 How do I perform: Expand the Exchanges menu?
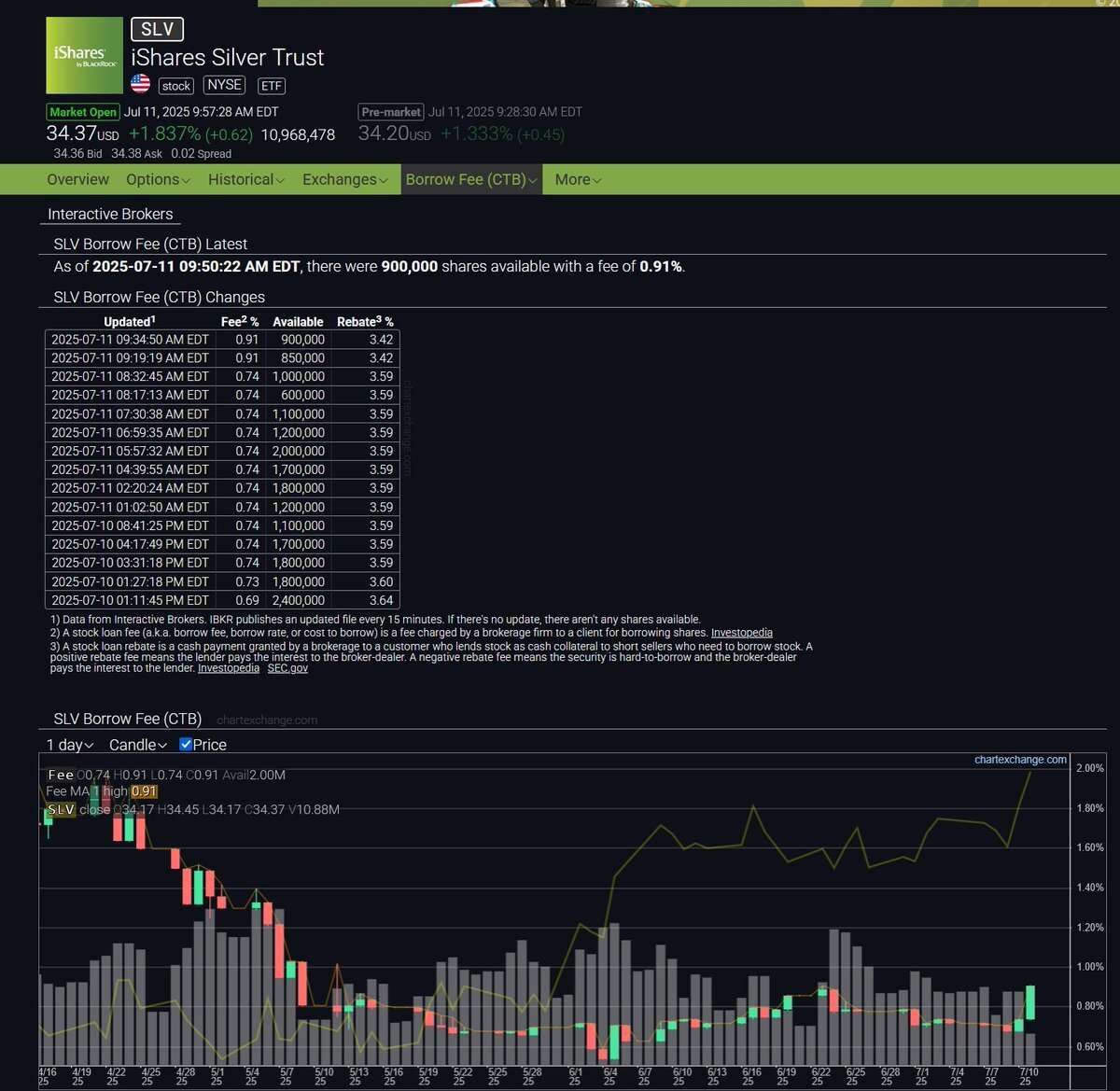tap(344, 179)
